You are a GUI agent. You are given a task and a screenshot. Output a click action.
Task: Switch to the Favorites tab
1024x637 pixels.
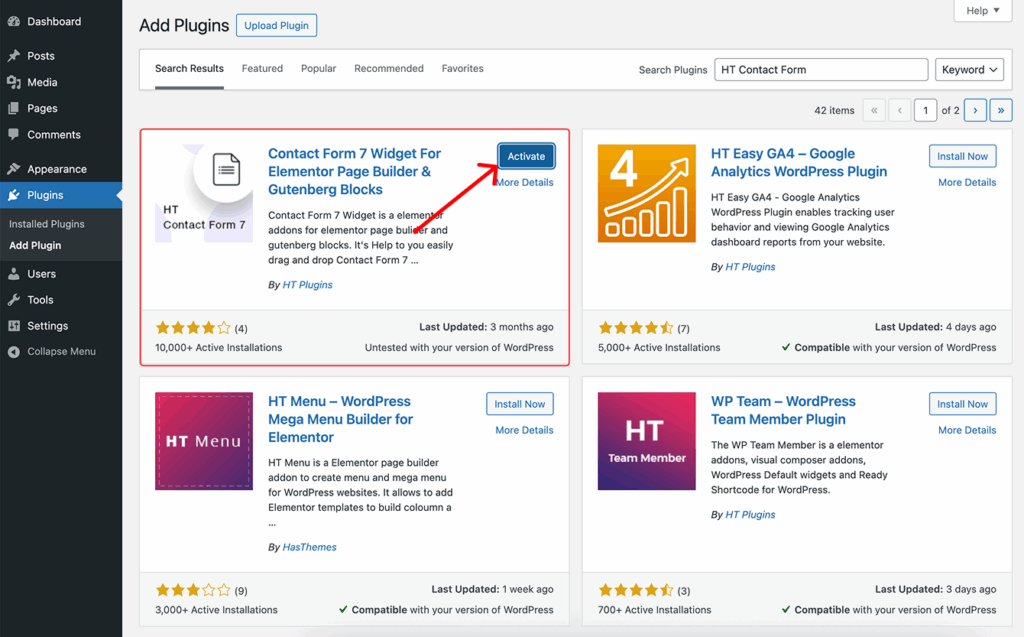coord(462,69)
